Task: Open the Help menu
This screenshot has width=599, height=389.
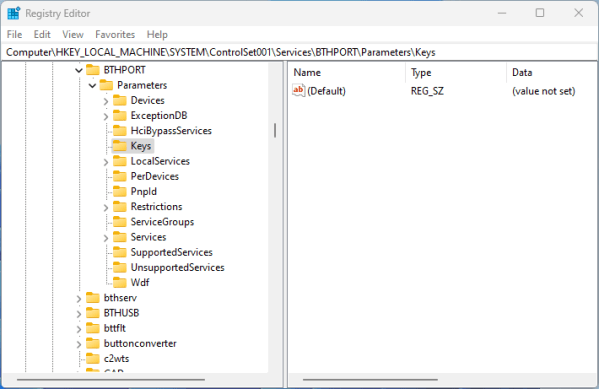Action: point(157,34)
